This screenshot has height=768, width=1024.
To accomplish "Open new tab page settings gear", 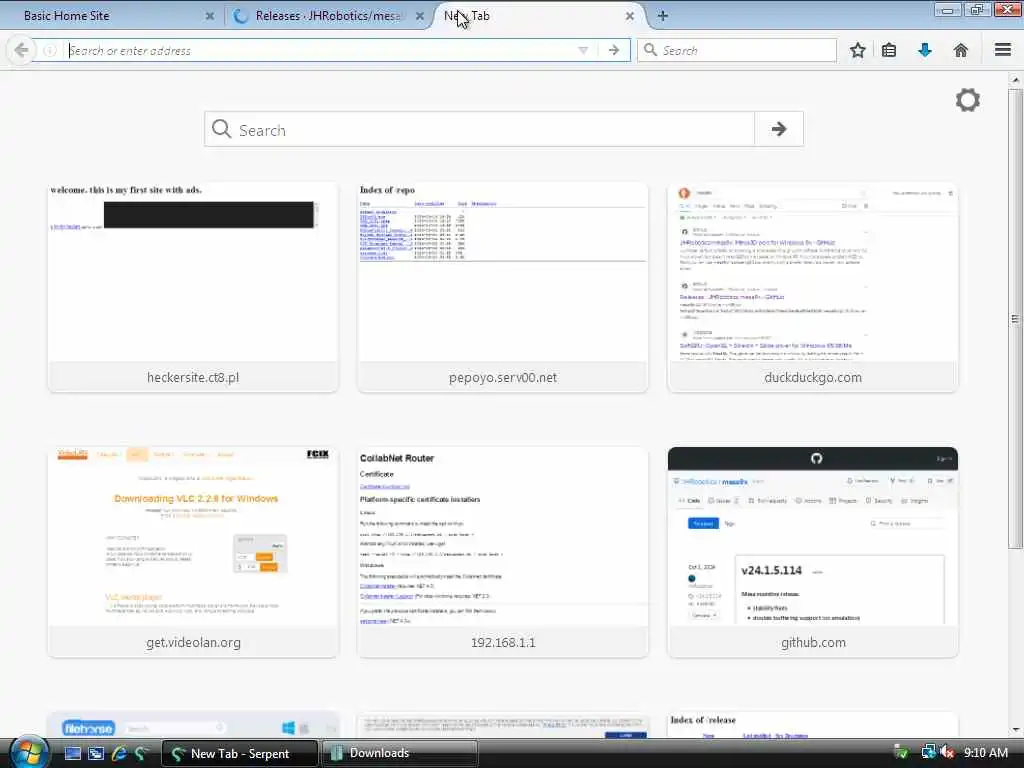I will pyautogui.click(x=968, y=100).
